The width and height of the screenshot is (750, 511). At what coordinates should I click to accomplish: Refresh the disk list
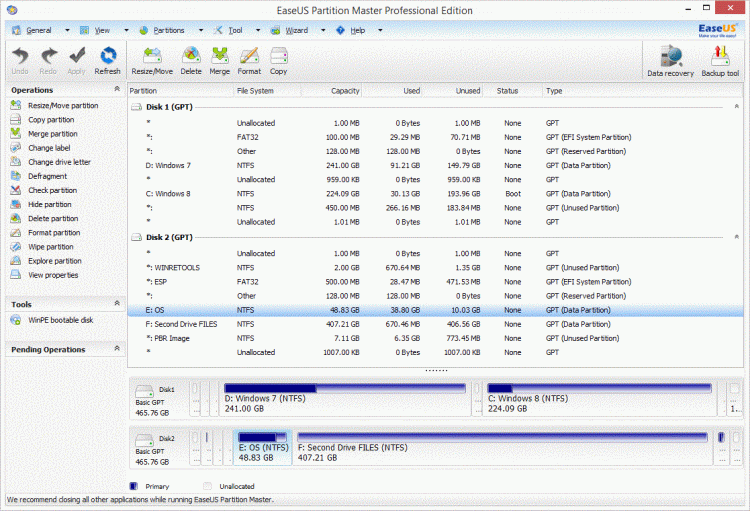(x=108, y=61)
